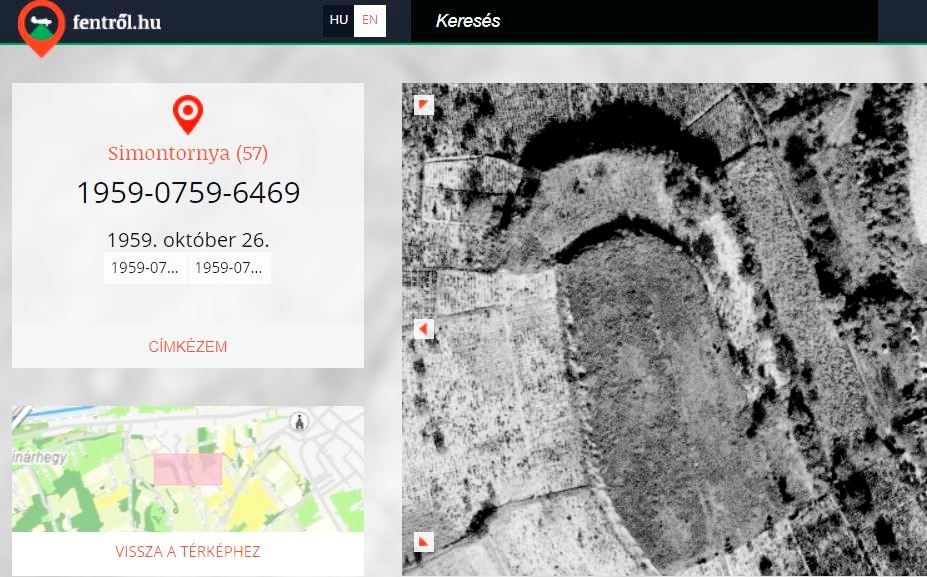
Task: Open the Simontornya (57) link
Action: pos(188,153)
